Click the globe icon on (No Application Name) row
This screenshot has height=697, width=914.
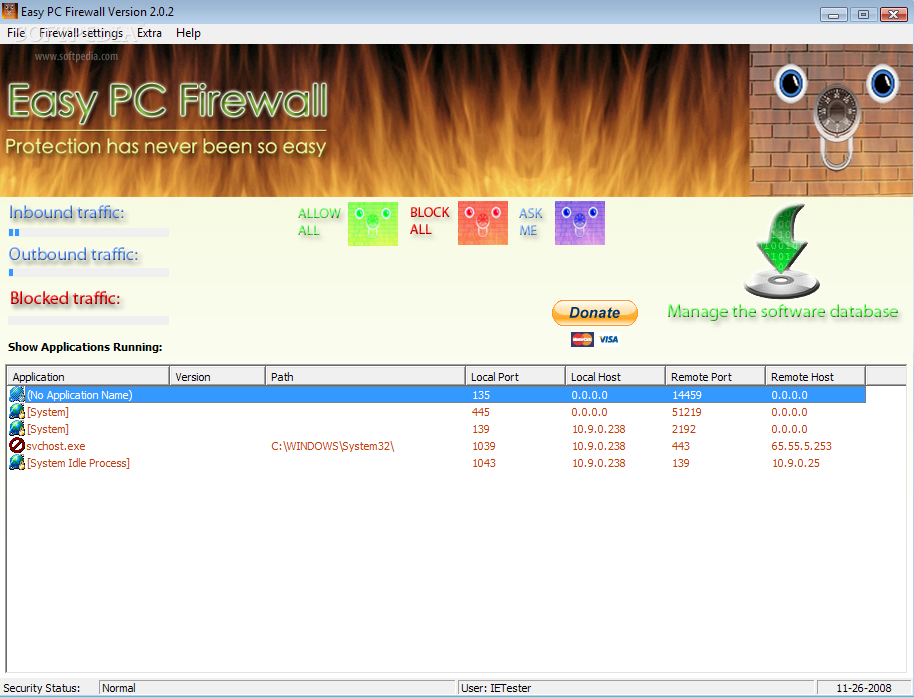pyautogui.click(x=17, y=395)
